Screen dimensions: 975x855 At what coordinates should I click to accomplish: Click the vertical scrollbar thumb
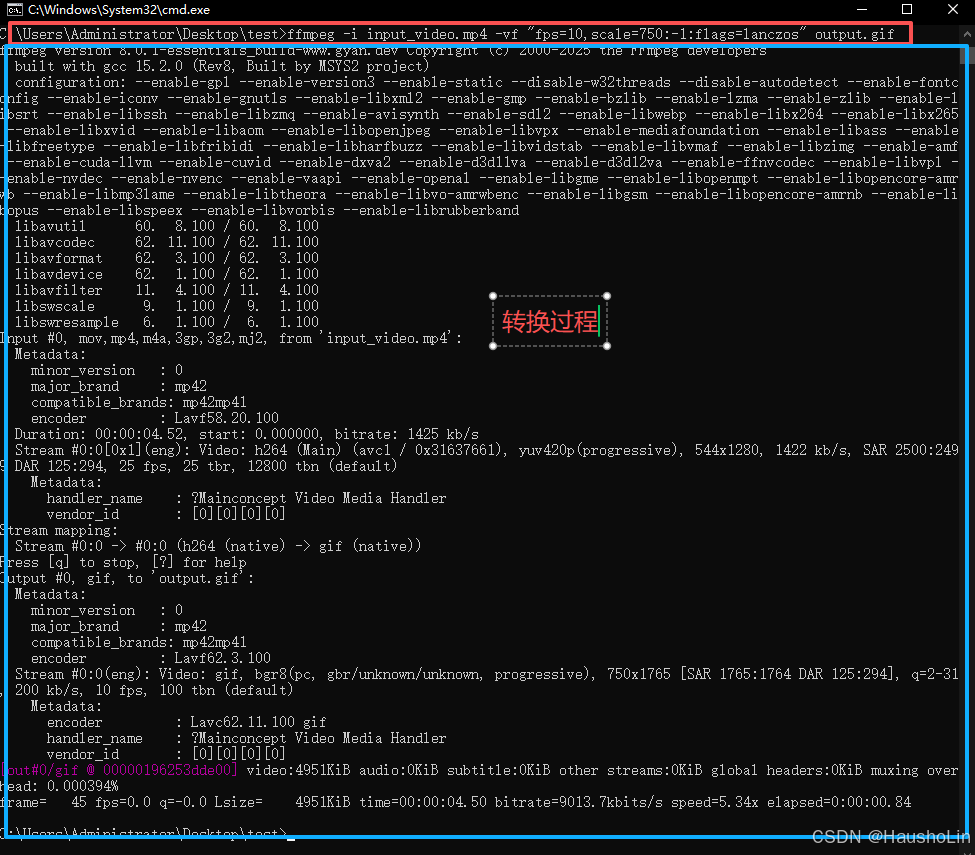click(968, 54)
